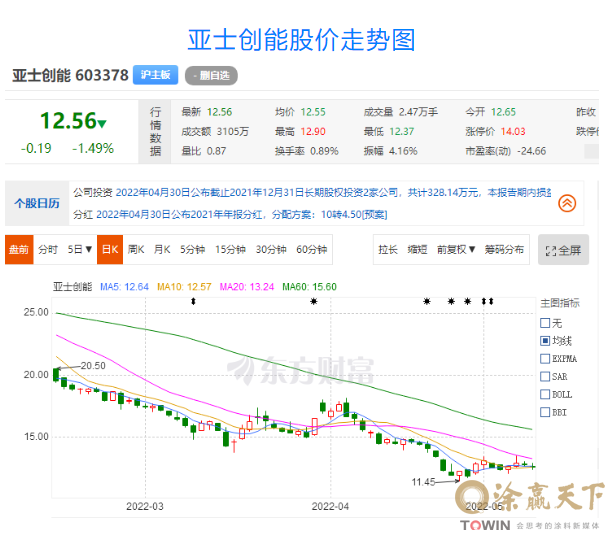
Task: Click the 11.45 low price label on chart
Action: tap(423, 482)
